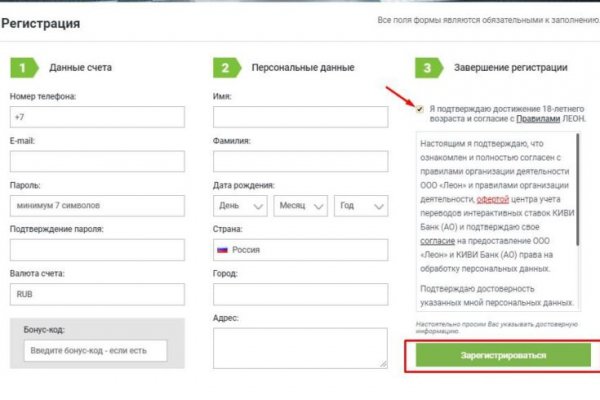Focus the Пароль field

pyautogui.click(x=97, y=206)
